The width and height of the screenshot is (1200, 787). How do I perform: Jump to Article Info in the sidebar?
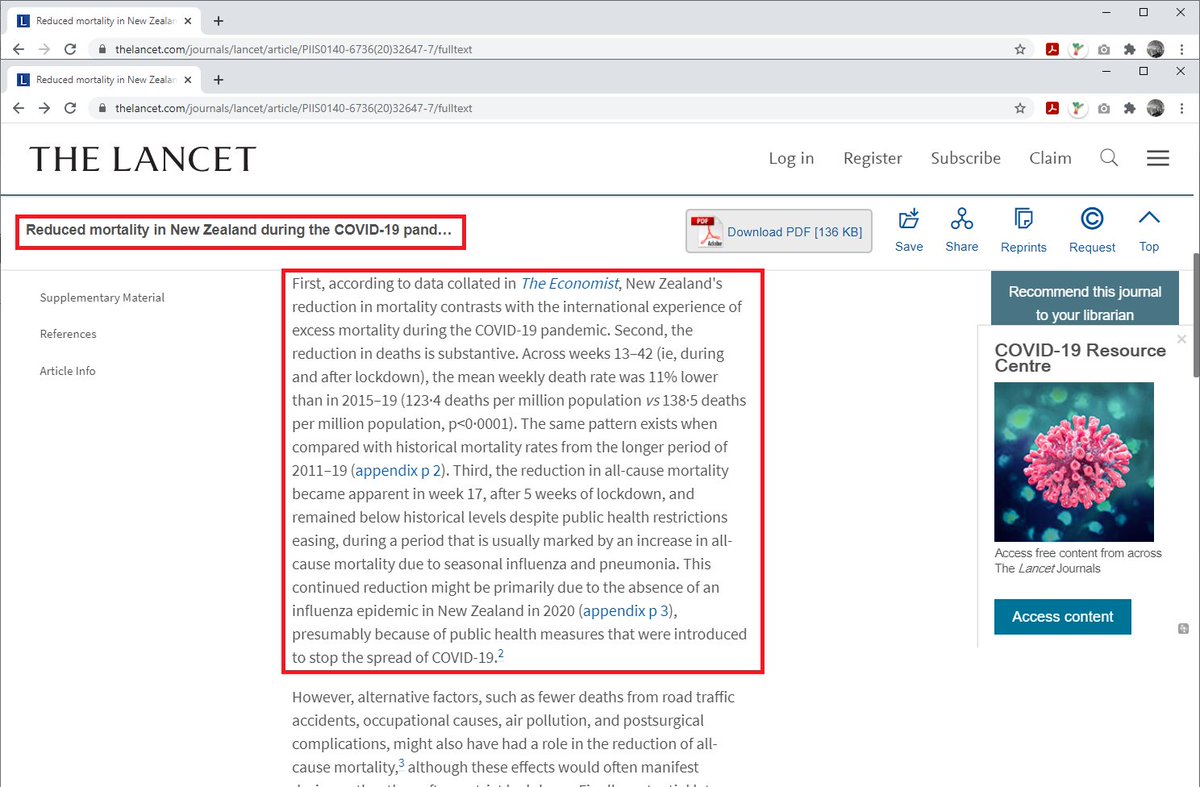(x=68, y=371)
